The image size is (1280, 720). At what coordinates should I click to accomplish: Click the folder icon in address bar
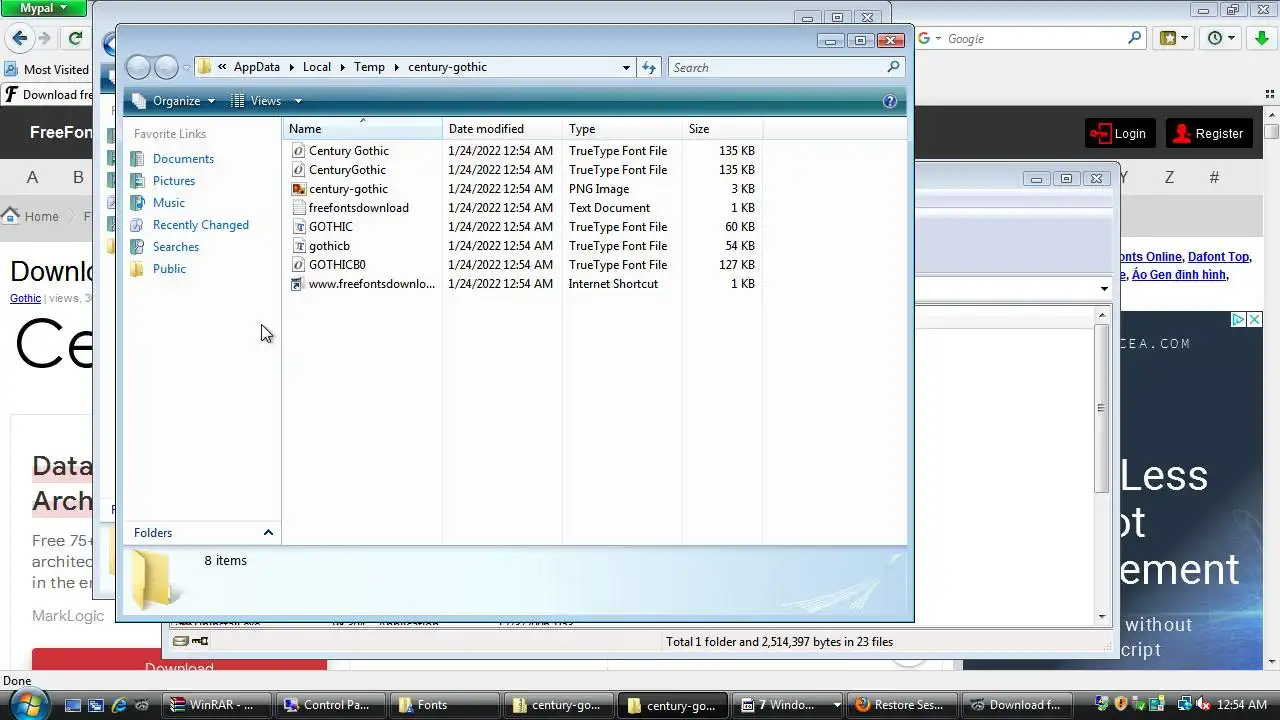[205, 67]
